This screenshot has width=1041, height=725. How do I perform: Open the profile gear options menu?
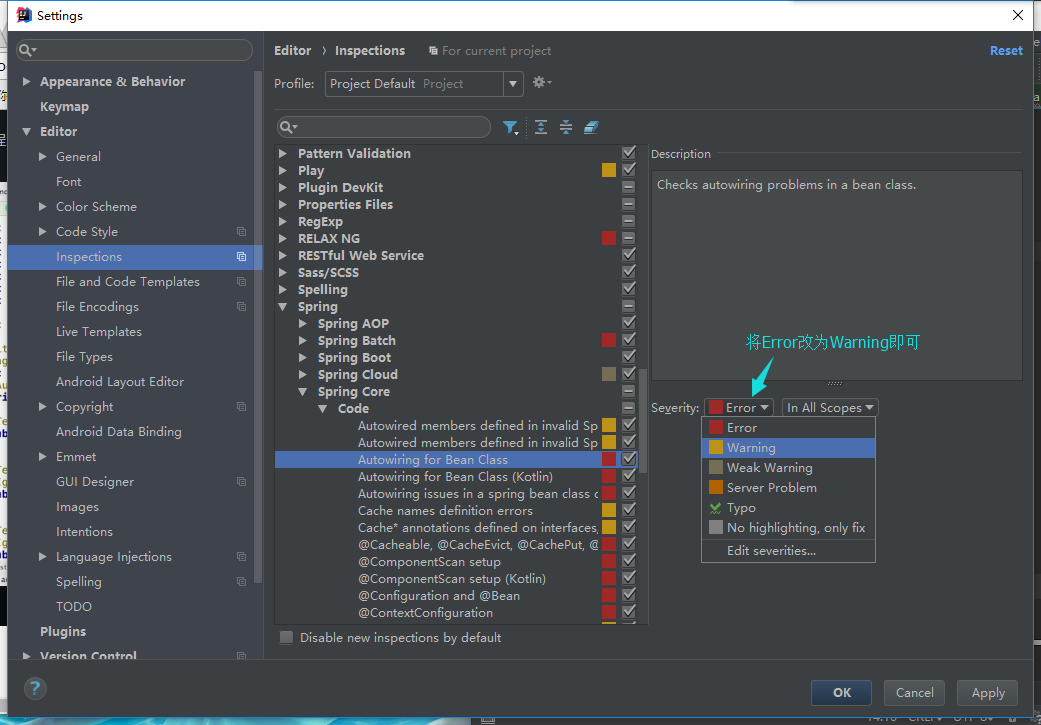(542, 82)
